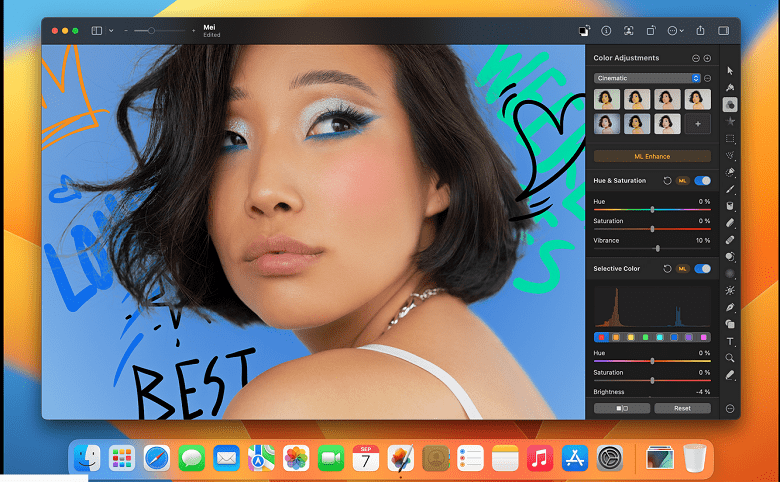The height and width of the screenshot is (482, 780).
Task: Select the Shape tool
Action: (730, 324)
